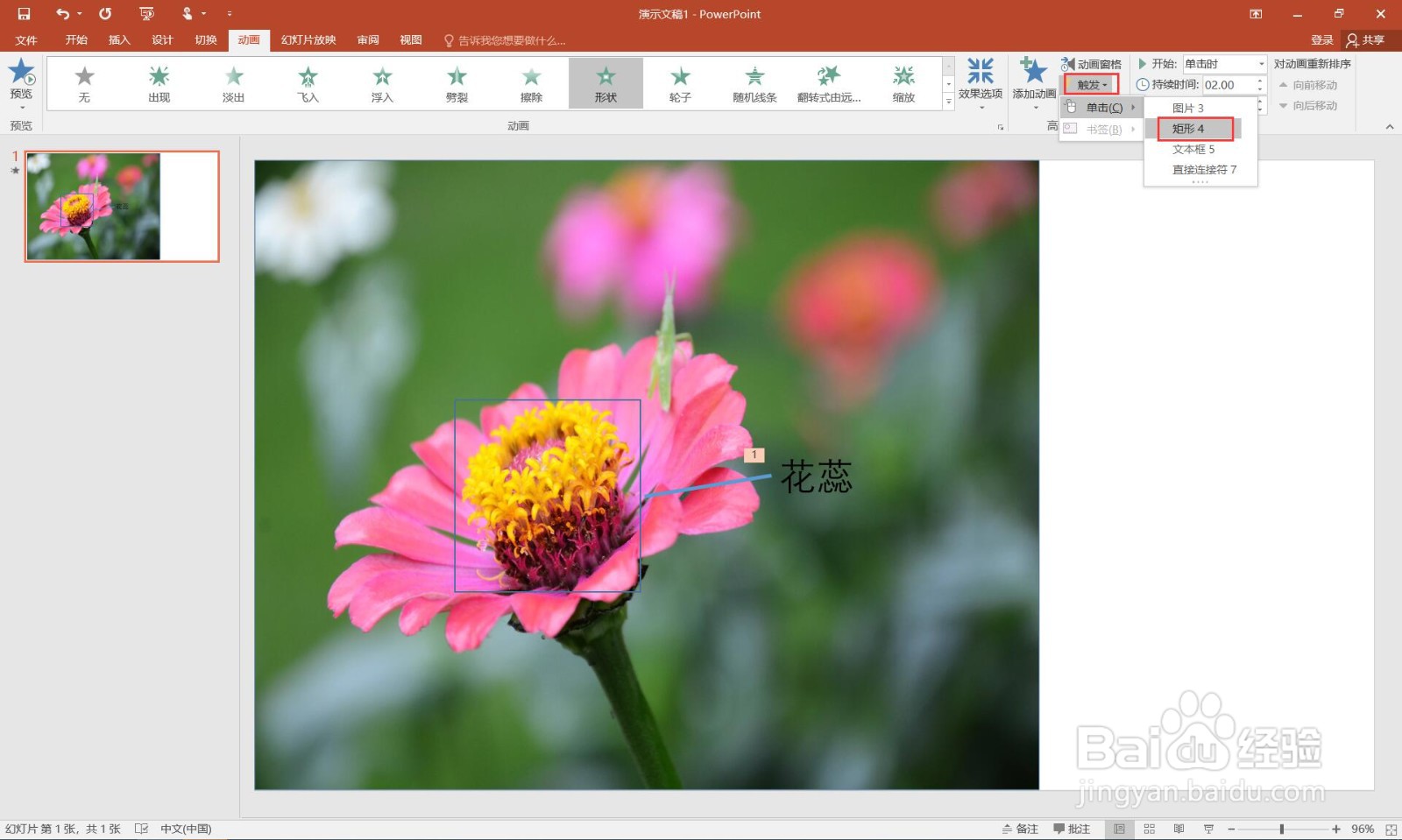Viewport: 1402px width, 840px height.
Task: Open the 文件 file tab
Action: point(26,40)
